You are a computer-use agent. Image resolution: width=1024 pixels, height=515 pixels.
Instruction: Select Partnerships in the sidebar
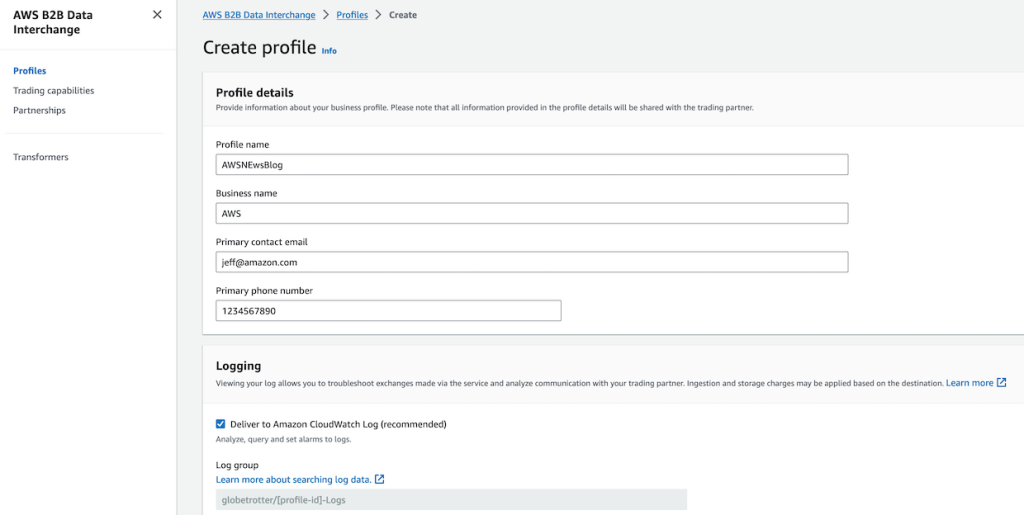(39, 111)
